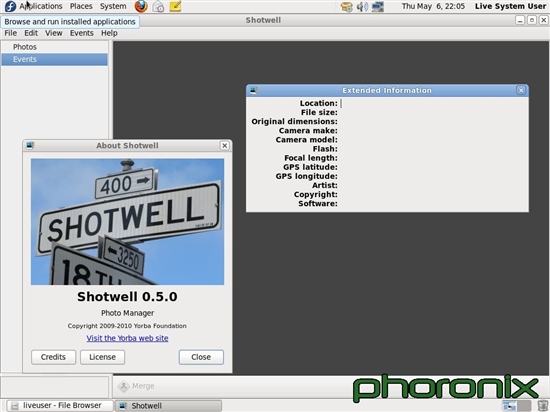Visit the Yorba web site link
This screenshot has width=550, height=412.
(127, 338)
